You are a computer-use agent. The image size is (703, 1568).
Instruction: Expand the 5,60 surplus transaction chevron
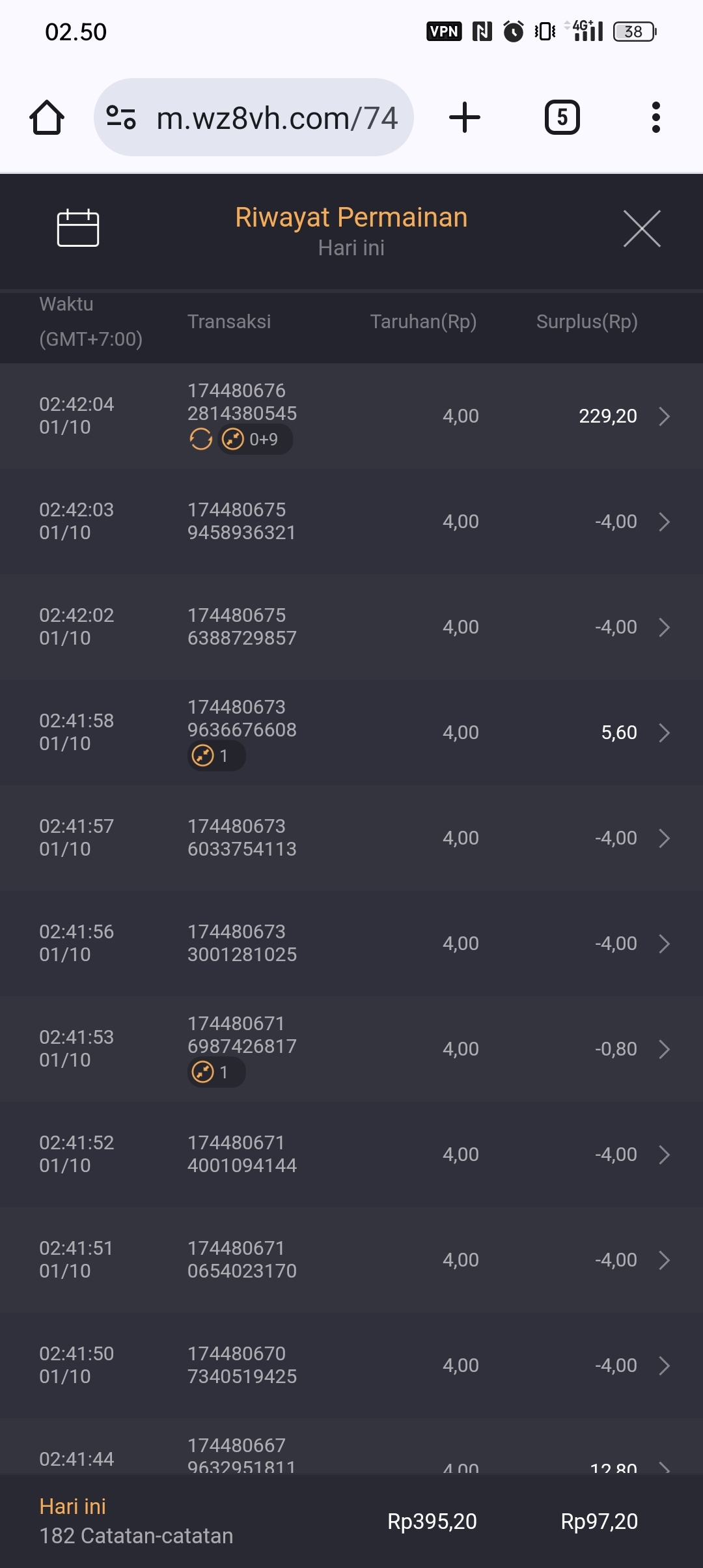coord(664,733)
